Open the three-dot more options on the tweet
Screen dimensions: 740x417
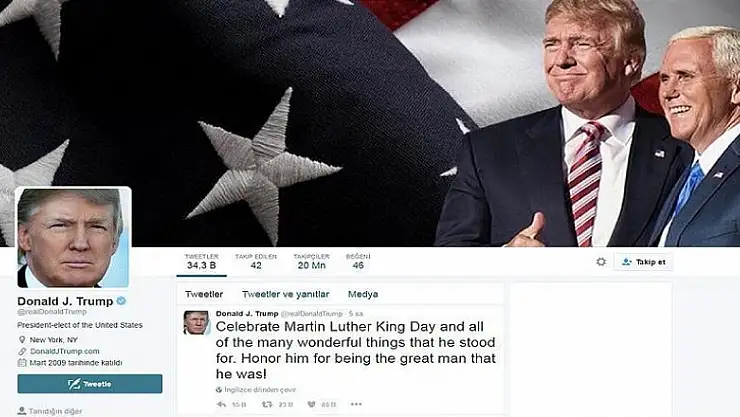(x=356, y=404)
